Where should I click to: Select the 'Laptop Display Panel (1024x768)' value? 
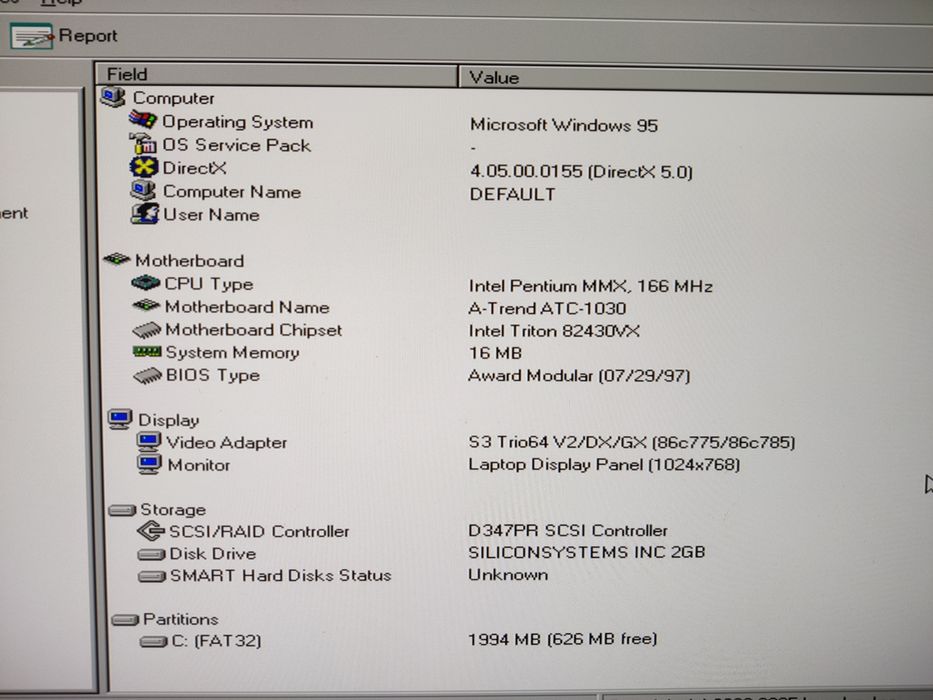(x=604, y=464)
